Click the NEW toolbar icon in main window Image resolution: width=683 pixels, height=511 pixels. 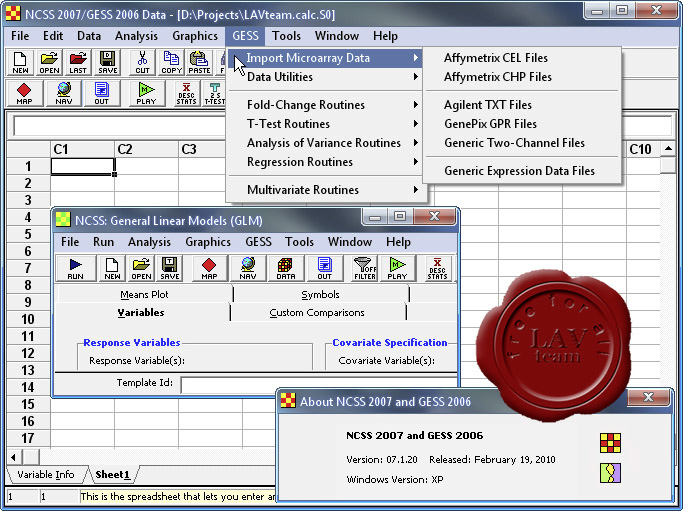point(20,63)
